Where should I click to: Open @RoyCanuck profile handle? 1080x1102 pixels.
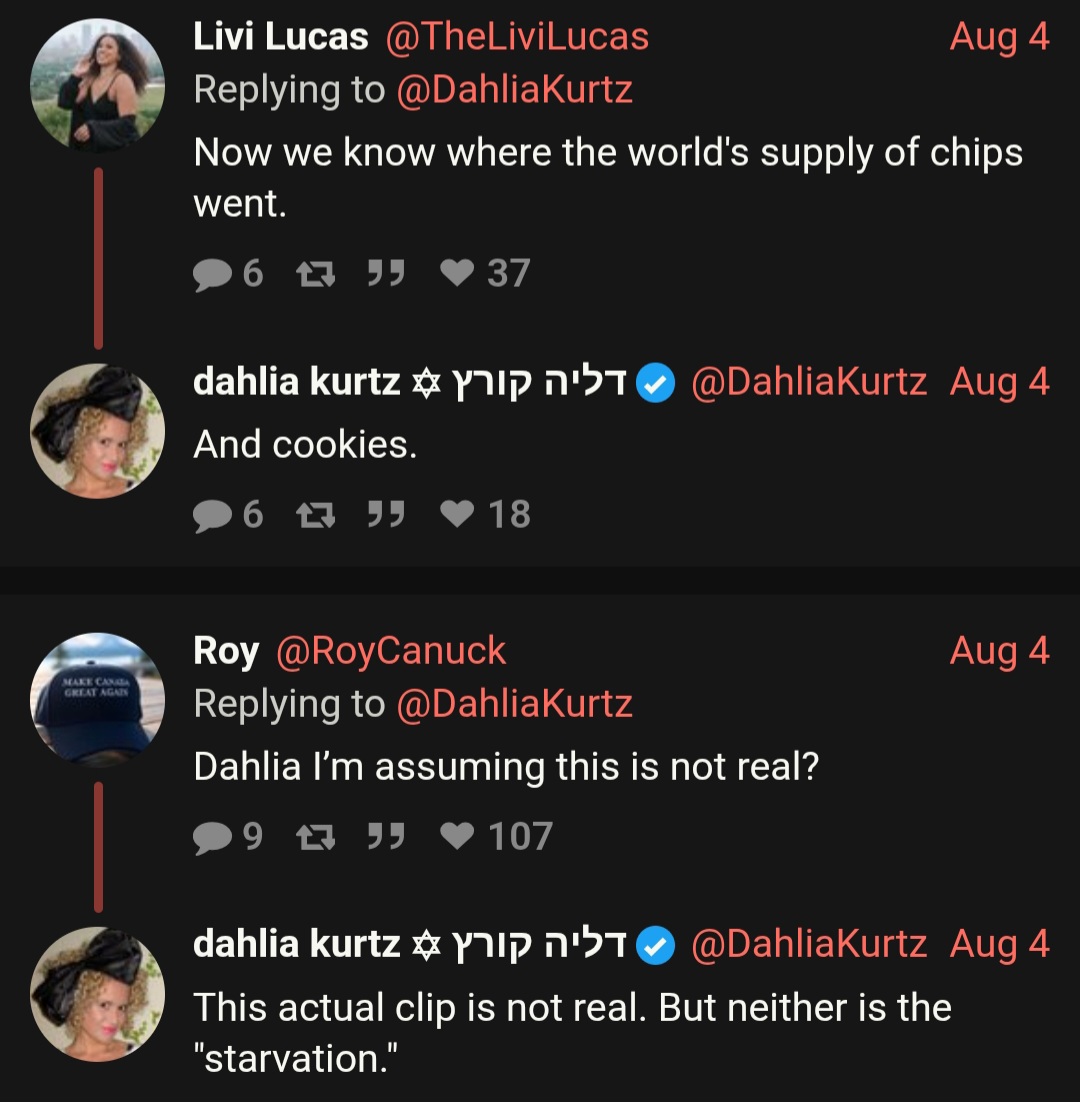pos(390,651)
